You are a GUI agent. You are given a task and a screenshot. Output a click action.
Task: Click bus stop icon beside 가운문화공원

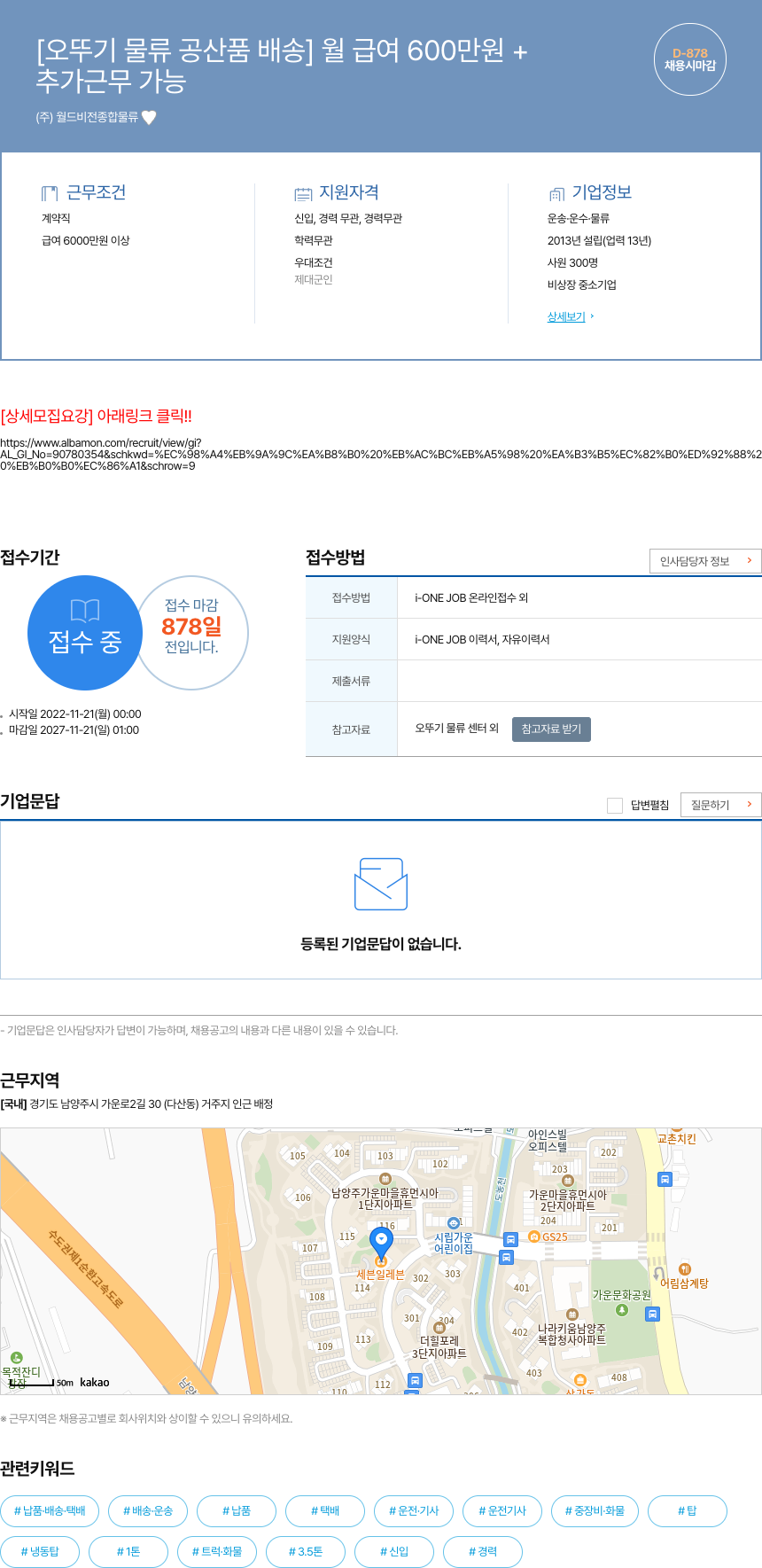point(652,1314)
